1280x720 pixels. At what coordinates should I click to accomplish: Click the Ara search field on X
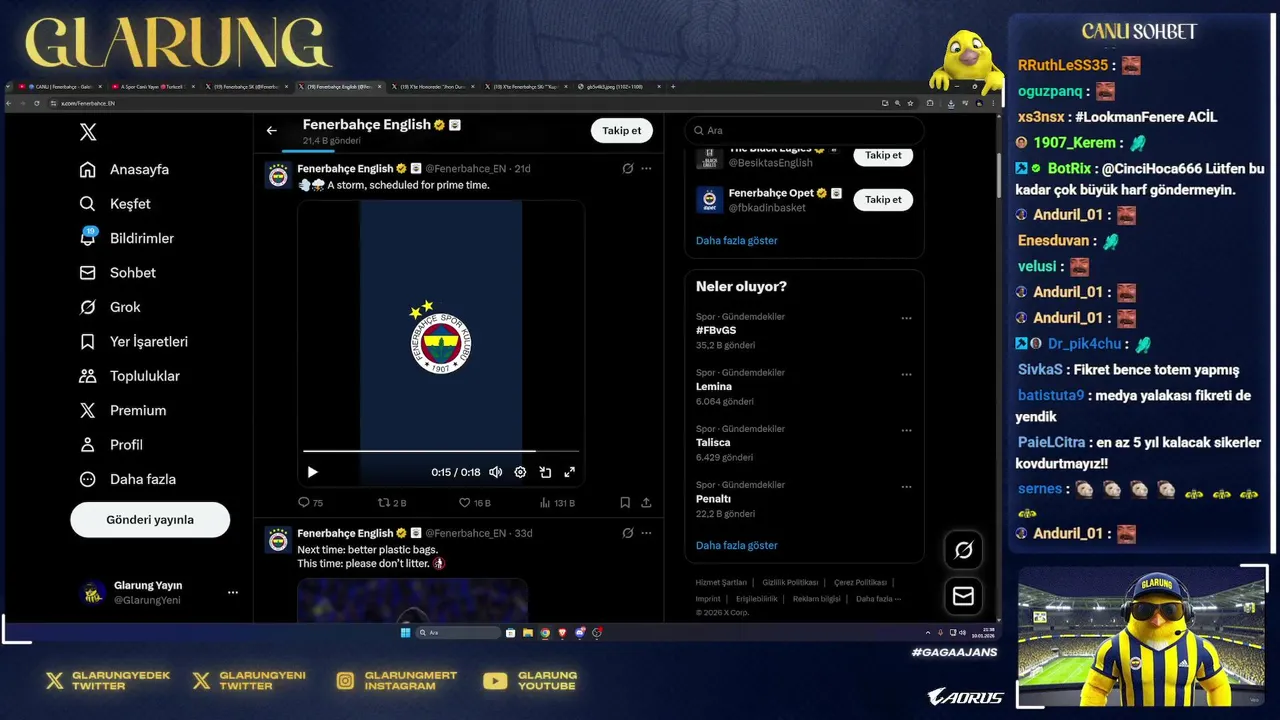tap(804, 130)
